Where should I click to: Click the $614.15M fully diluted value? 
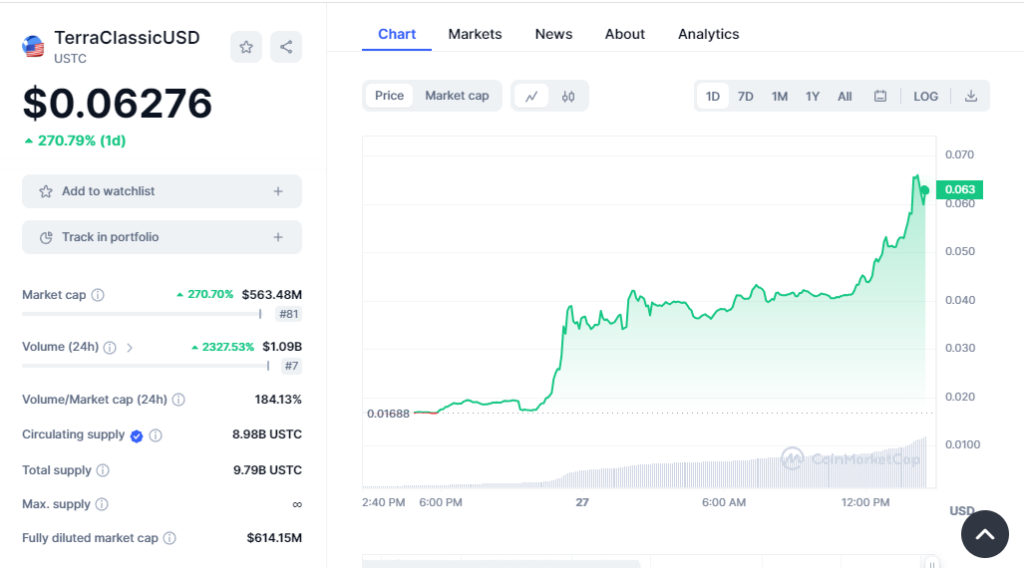274,538
